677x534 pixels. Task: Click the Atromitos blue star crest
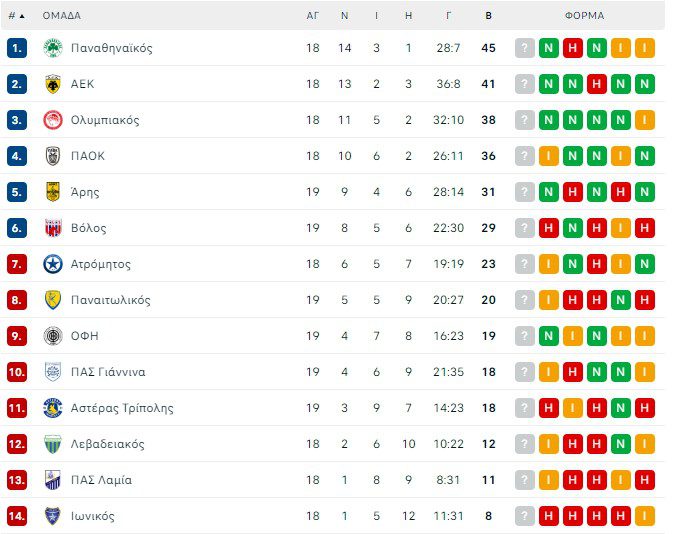pyautogui.click(x=52, y=264)
